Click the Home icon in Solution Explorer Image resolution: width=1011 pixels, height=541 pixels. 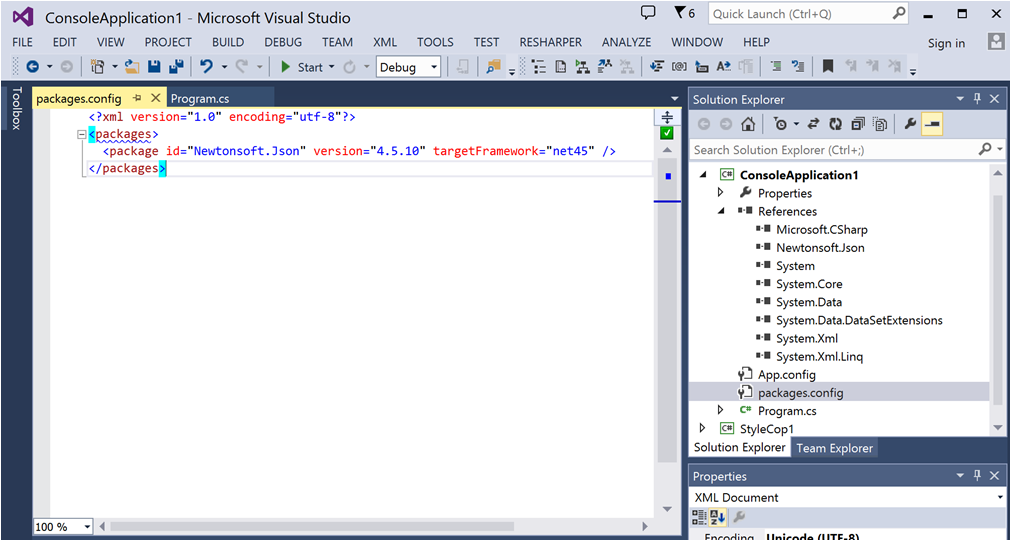click(x=748, y=125)
